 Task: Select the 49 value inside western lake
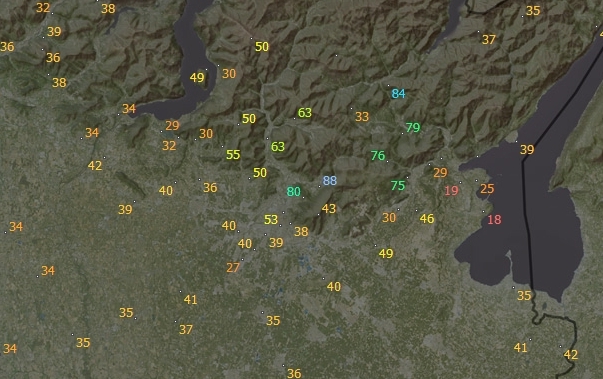197,78
